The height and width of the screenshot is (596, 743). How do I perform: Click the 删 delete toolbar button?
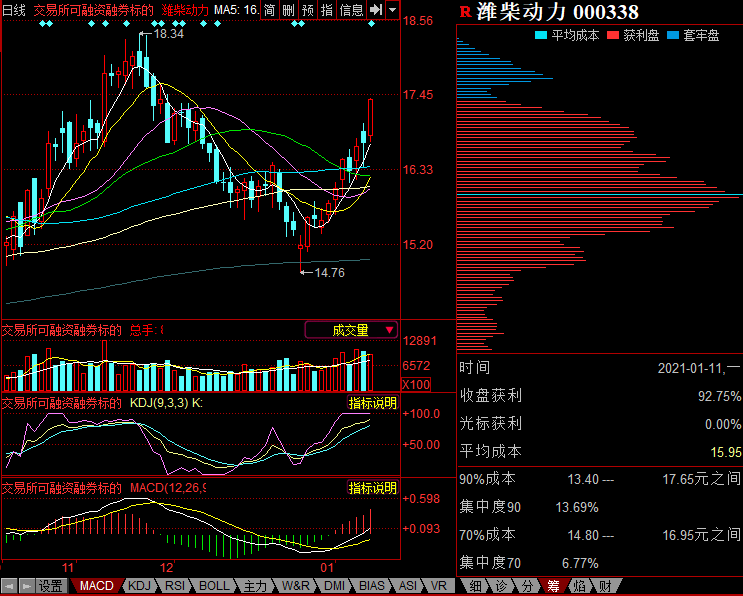pos(288,9)
